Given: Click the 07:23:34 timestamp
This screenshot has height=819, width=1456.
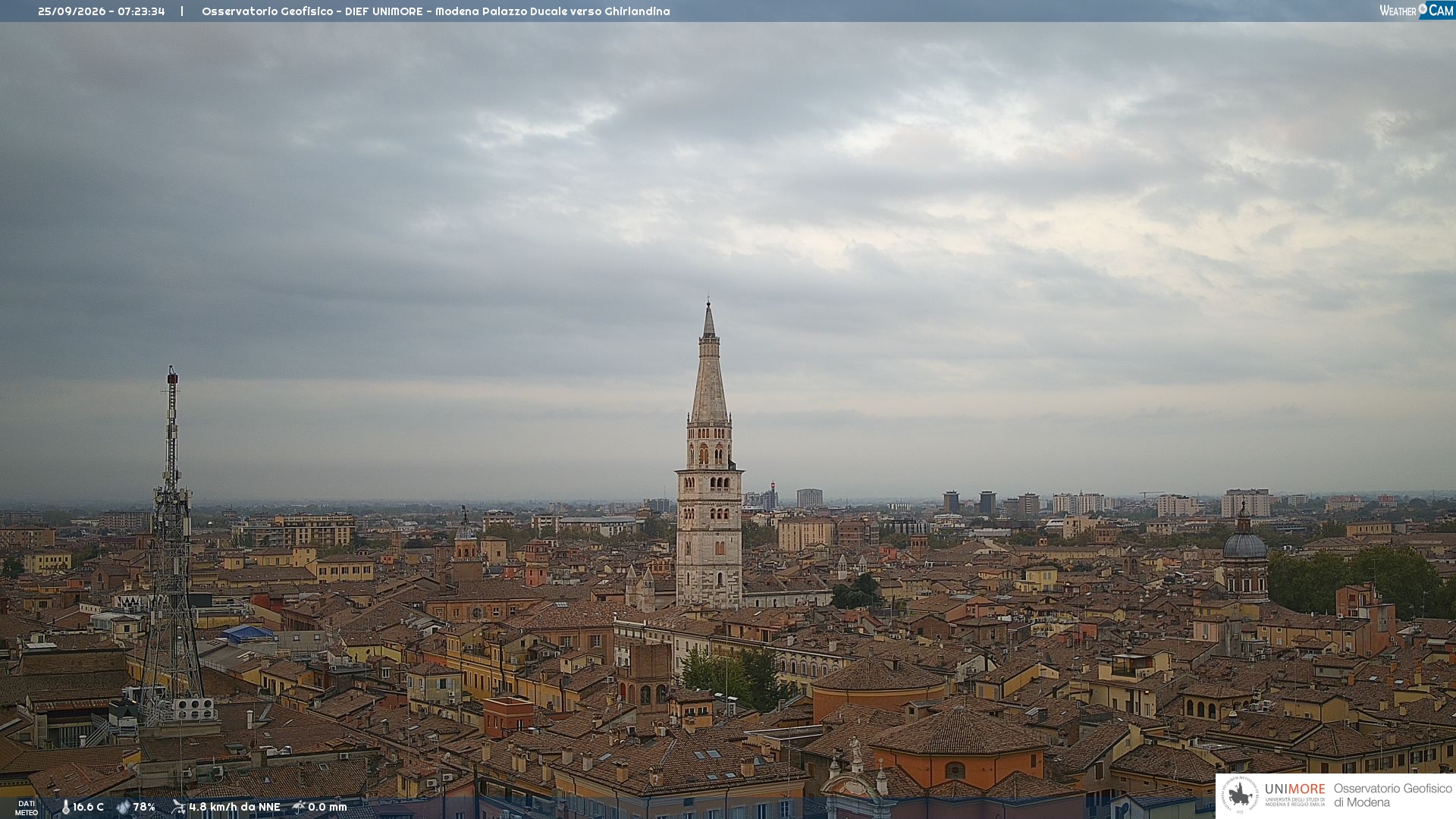Looking at the screenshot, I should (141, 11).
